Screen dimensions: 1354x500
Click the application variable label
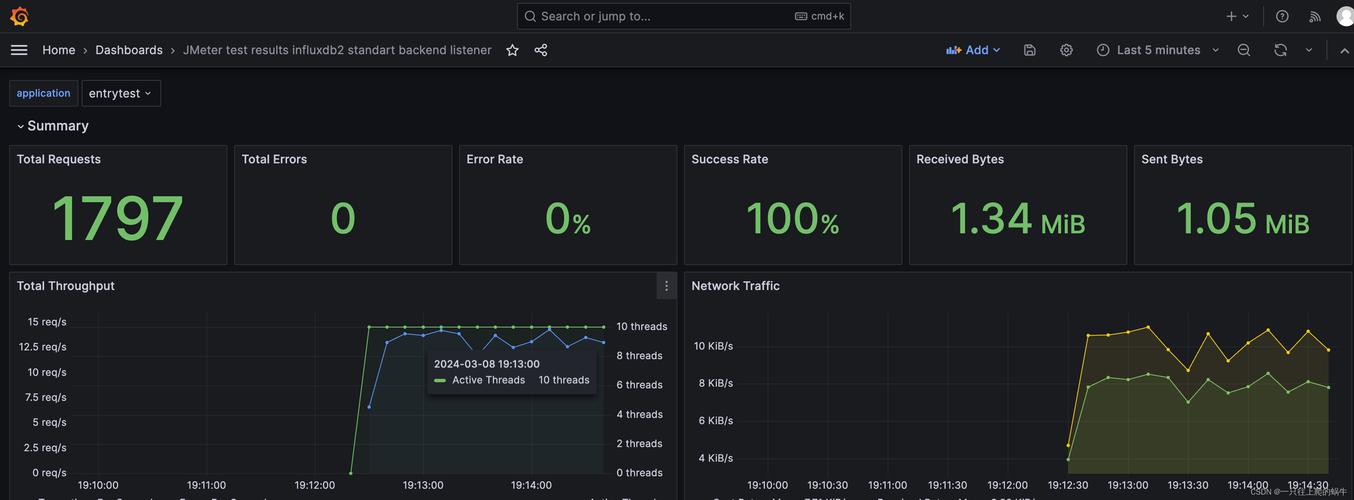pos(43,93)
